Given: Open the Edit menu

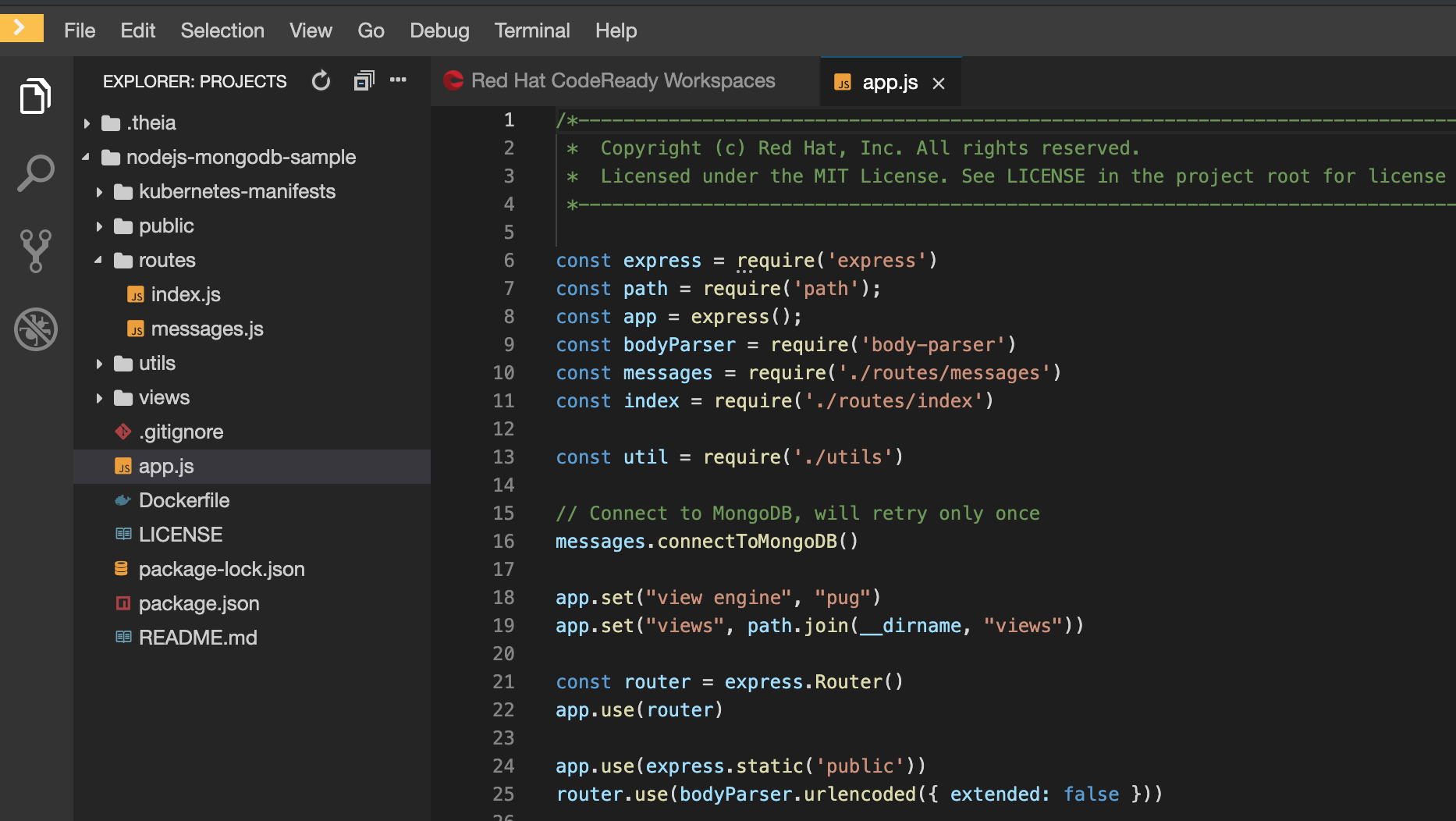Looking at the screenshot, I should [x=138, y=30].
